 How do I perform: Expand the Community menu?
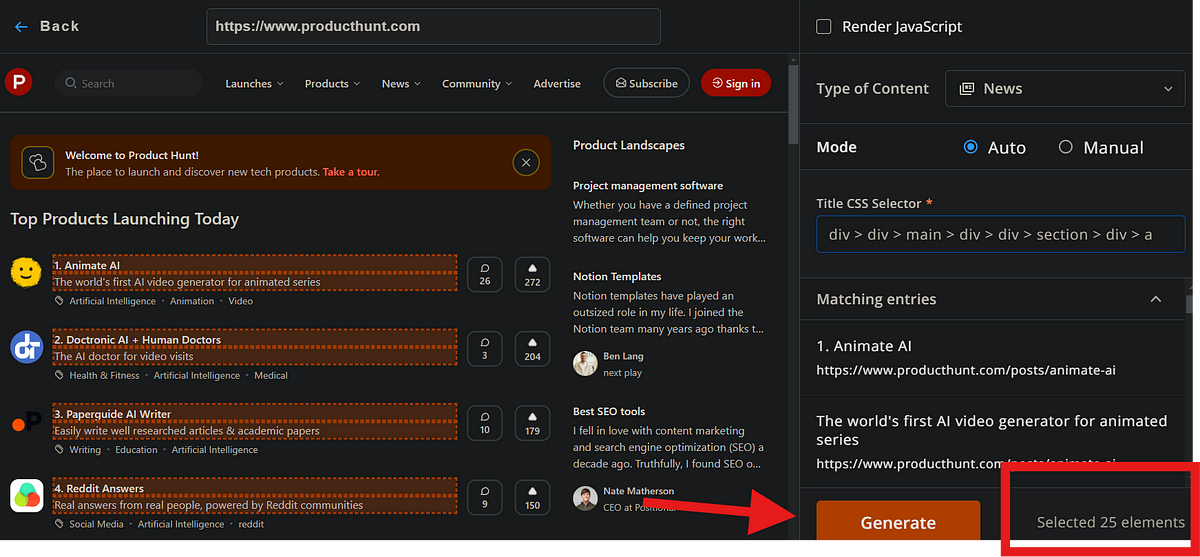[477, 84]
